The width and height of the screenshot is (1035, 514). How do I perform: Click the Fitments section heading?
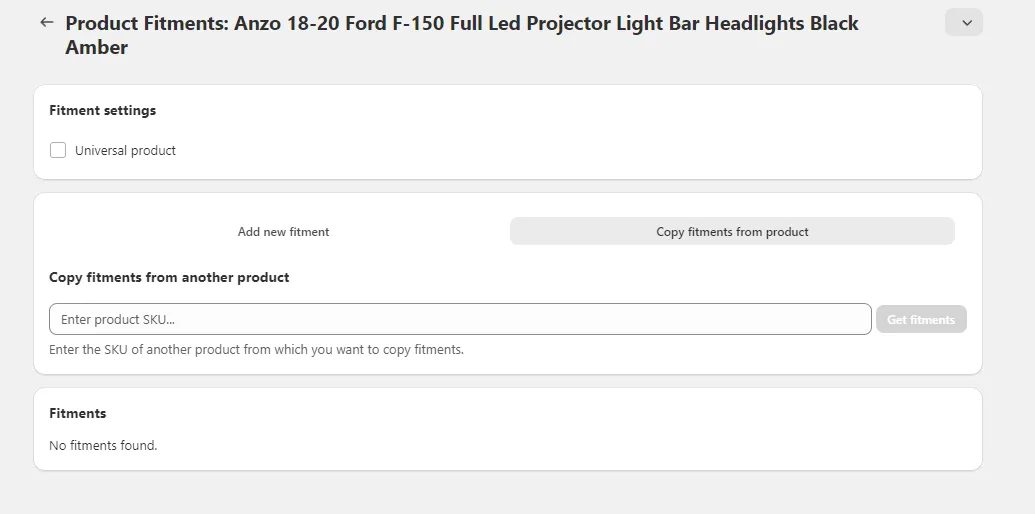pos(77,413)
